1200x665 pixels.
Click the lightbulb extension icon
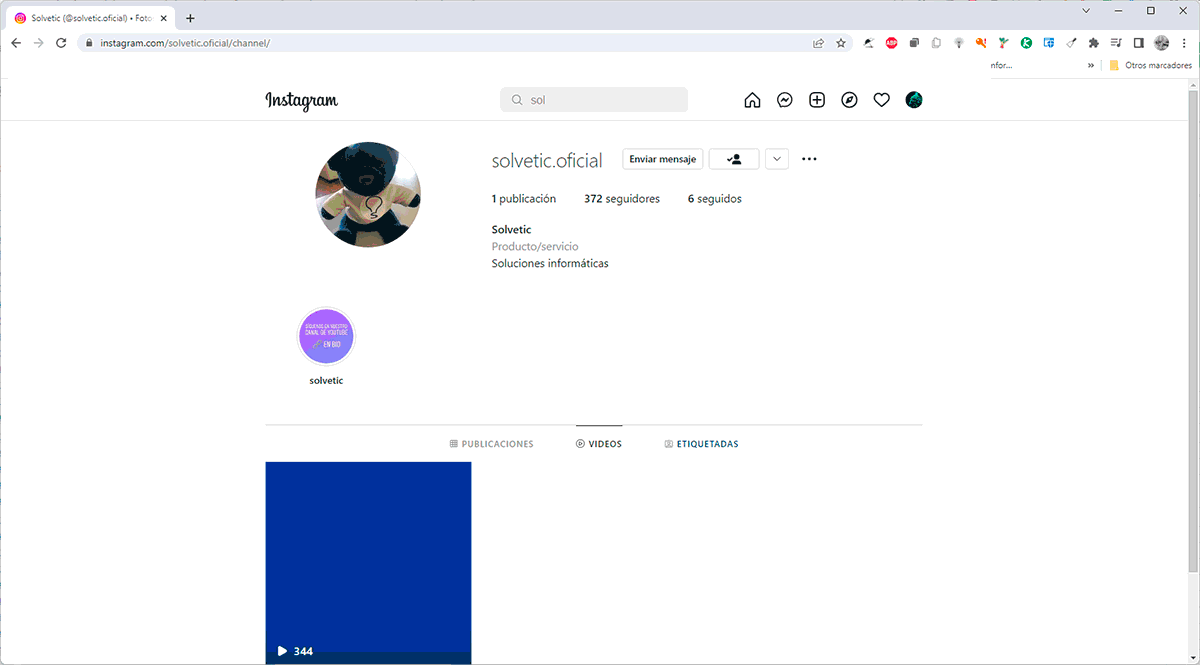(959, 43)
